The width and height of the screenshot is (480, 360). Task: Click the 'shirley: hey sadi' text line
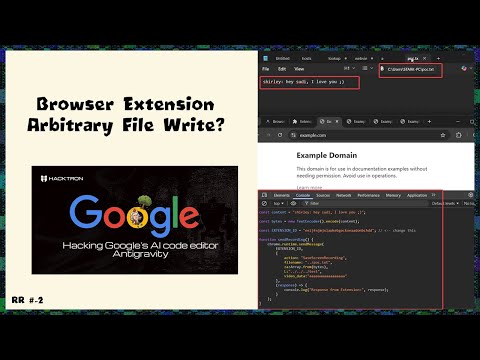pos(303,82)
